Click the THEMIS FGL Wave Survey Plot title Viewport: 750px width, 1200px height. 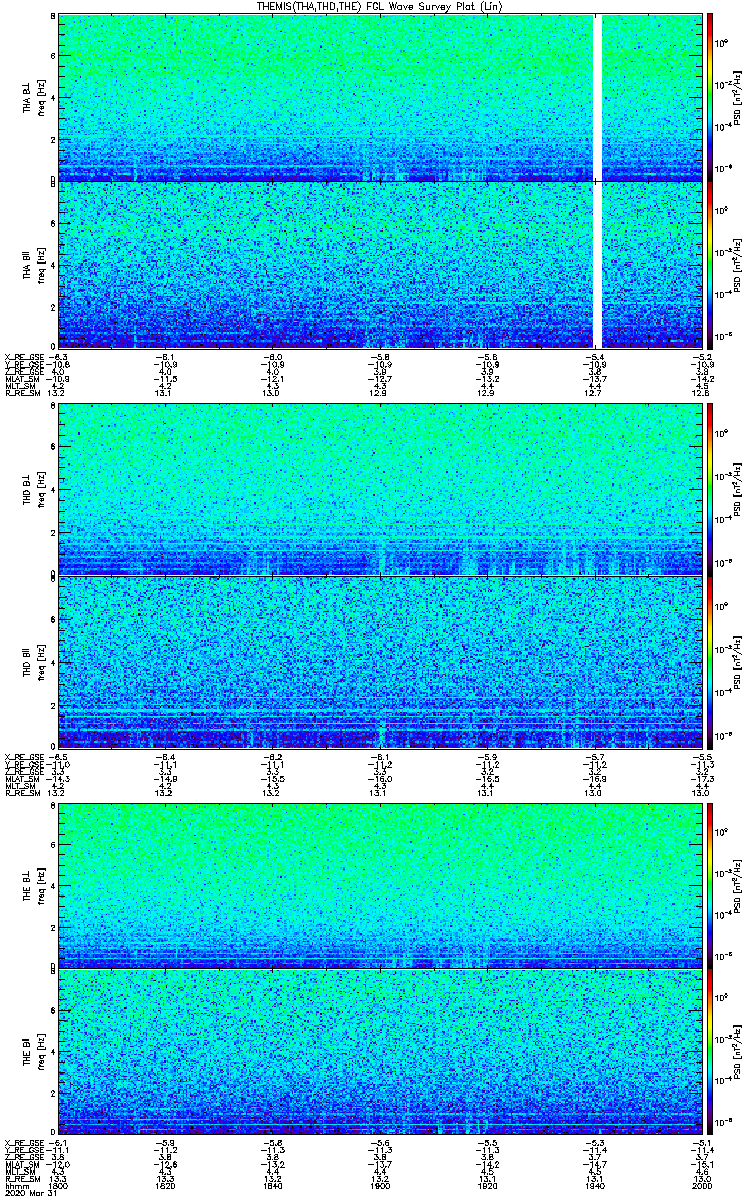(x=379, y=6)
